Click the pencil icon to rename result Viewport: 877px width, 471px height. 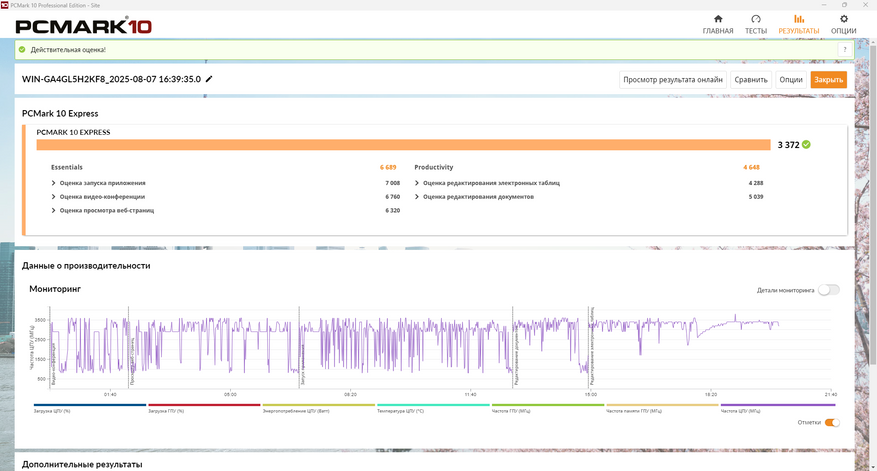pyautogui.click(x=209, y=79)
